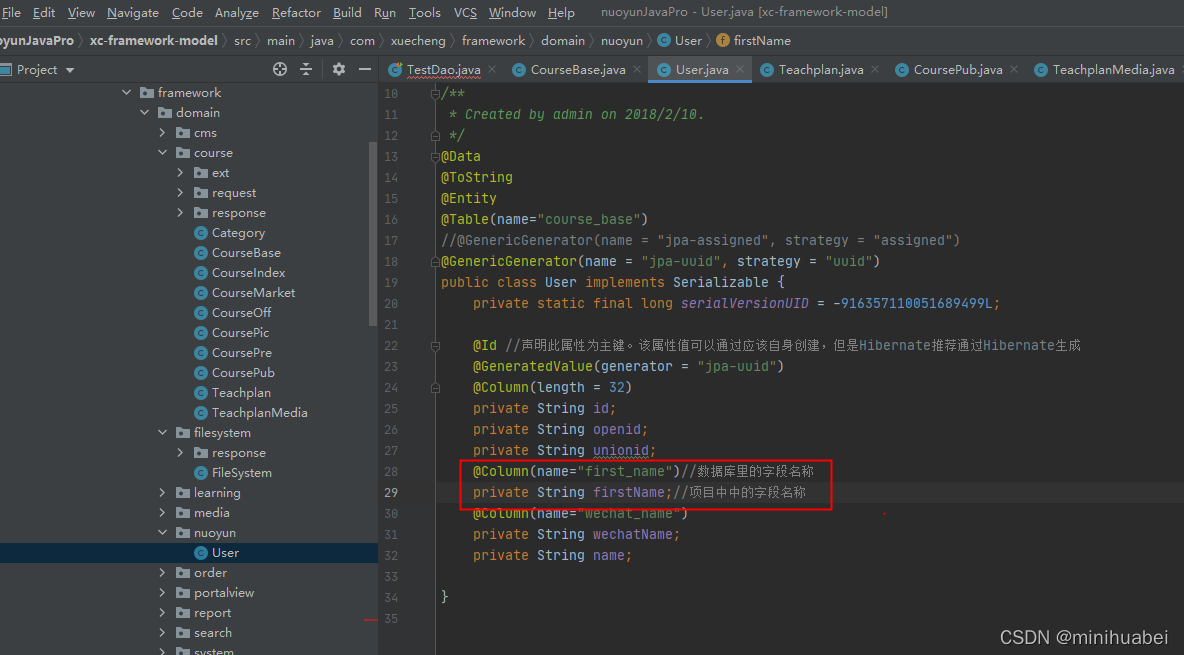Expand the order folder
The image size is (1184, 655).
[162, 573]
